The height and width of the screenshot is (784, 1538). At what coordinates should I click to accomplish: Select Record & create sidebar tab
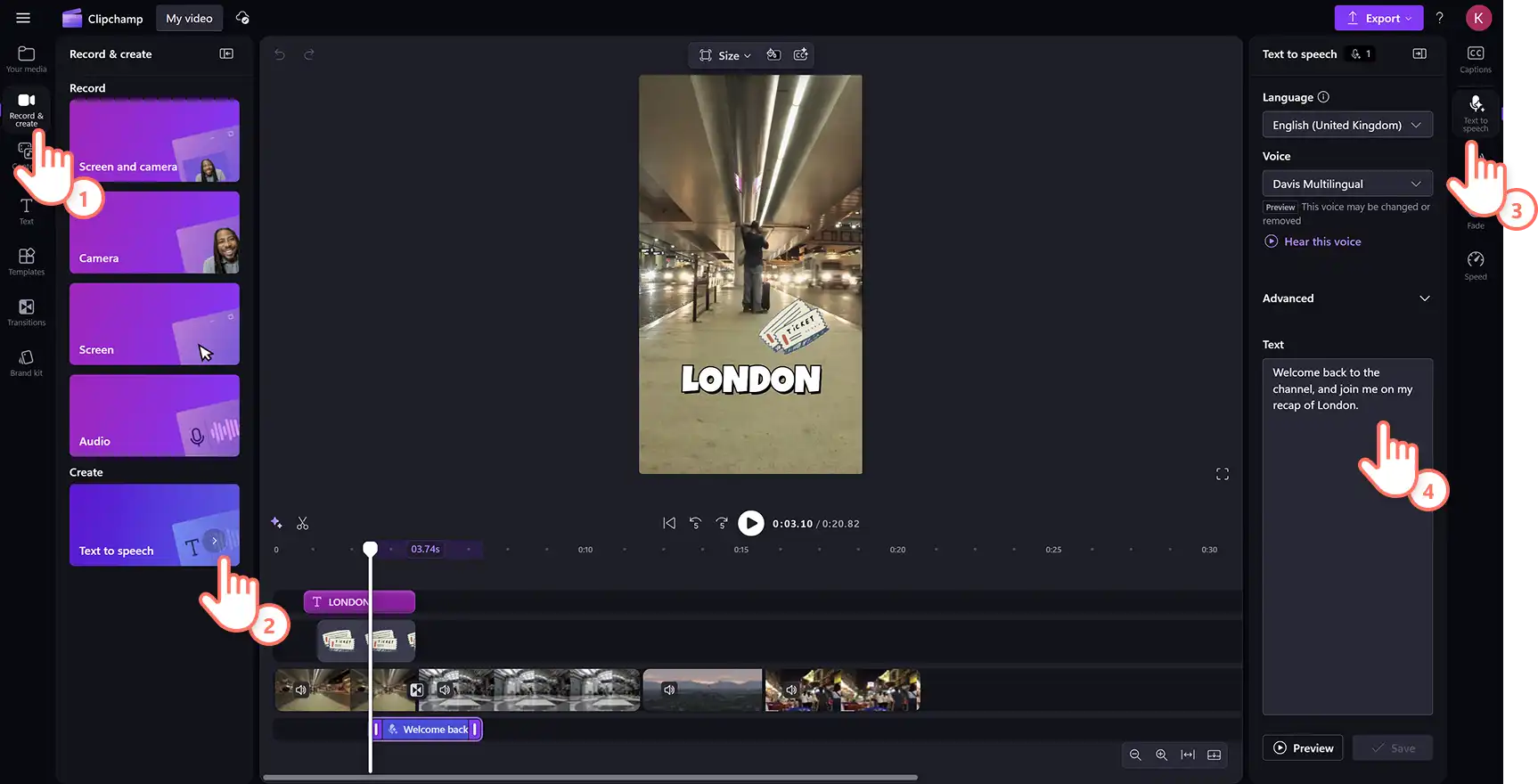point(26,110)
